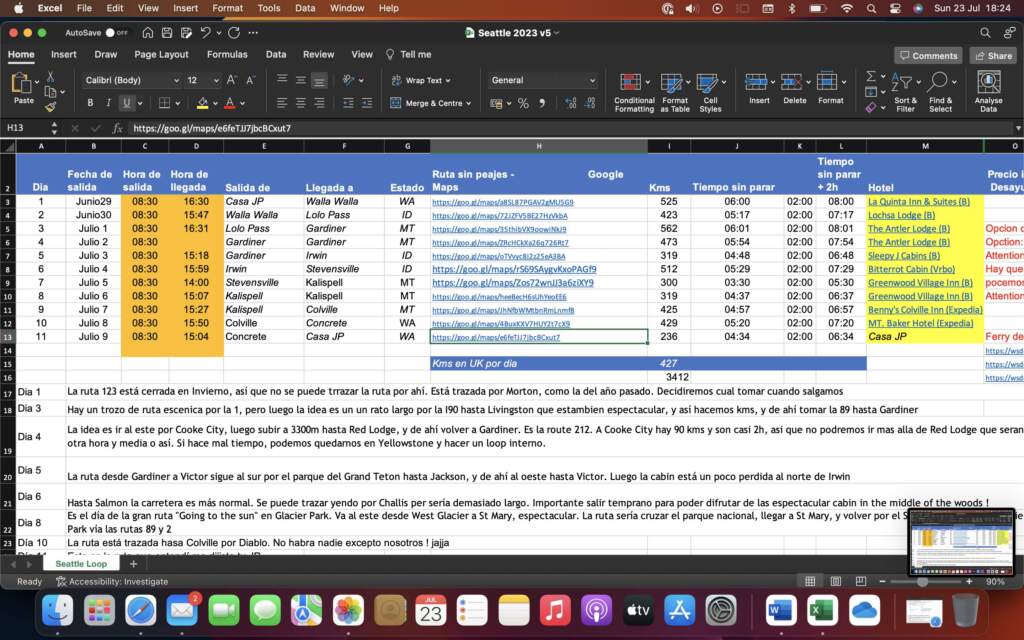Screen dimensions: 1024x640
Task: Open the Sleepy J Cabins hotel link
Action: click(x=904, y=255)
